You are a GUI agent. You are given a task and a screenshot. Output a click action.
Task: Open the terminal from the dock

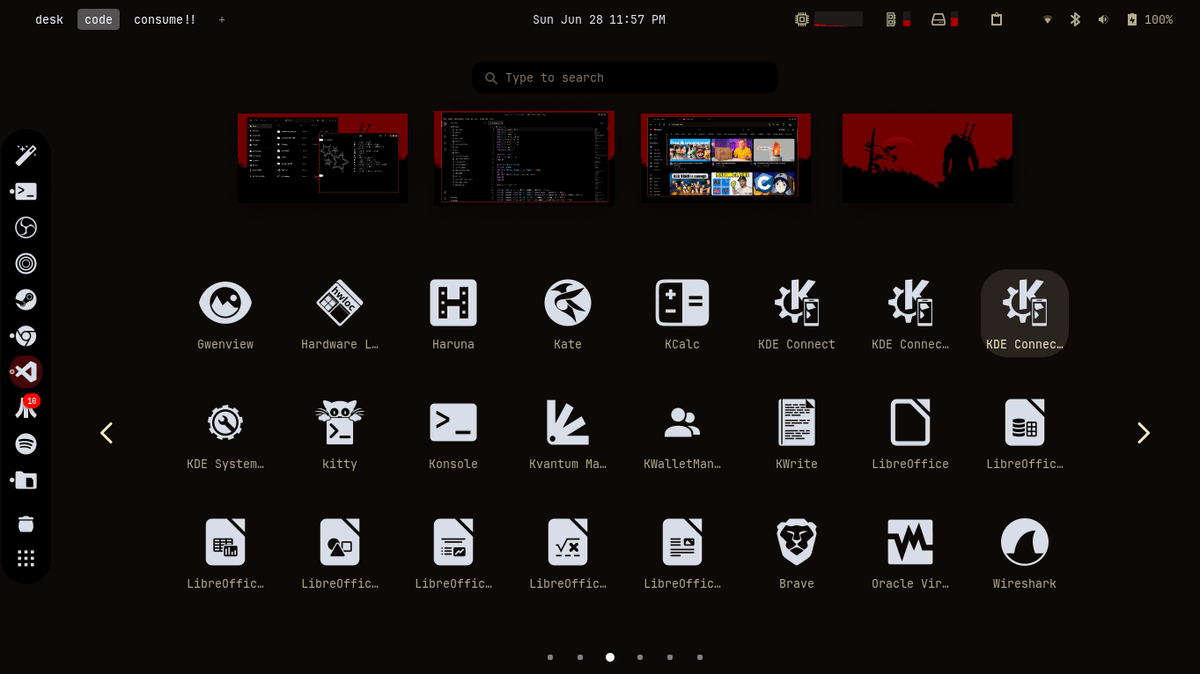tap(26, 191)
